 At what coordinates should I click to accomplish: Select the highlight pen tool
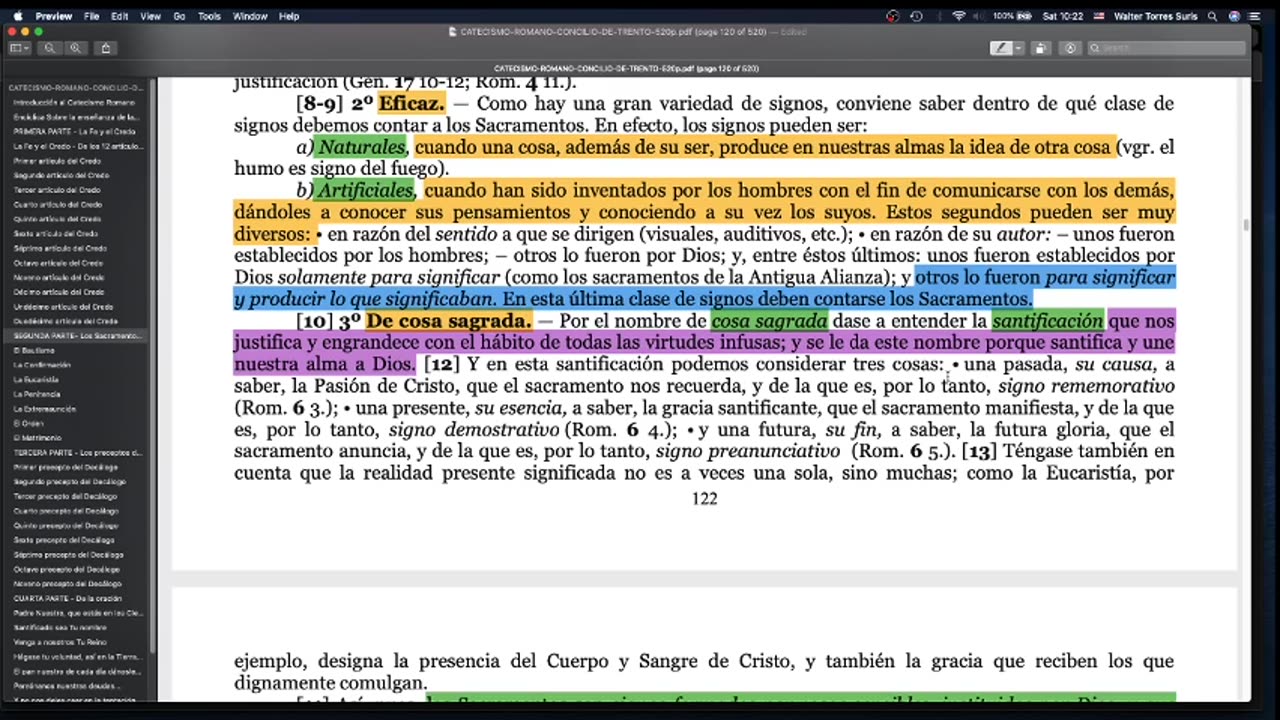[x=1000, y=48]
